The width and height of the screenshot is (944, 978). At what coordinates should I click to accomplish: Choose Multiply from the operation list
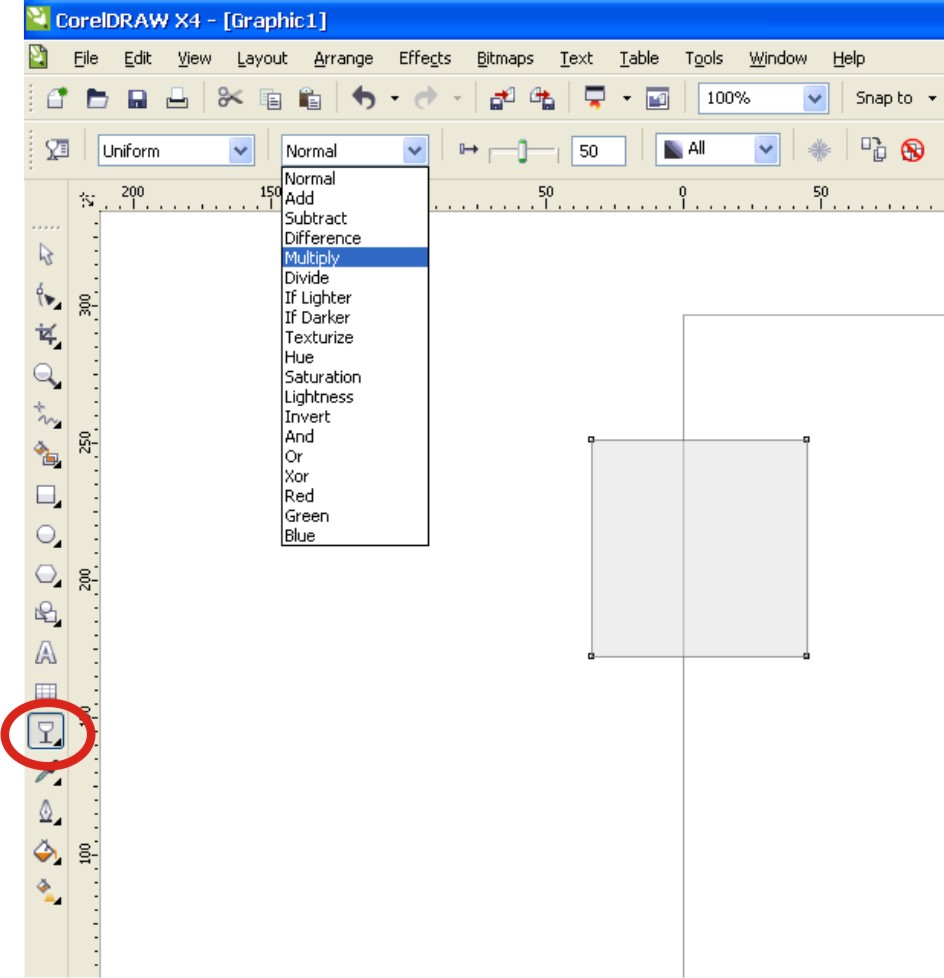pyautogui.click(x=355, y=258)
